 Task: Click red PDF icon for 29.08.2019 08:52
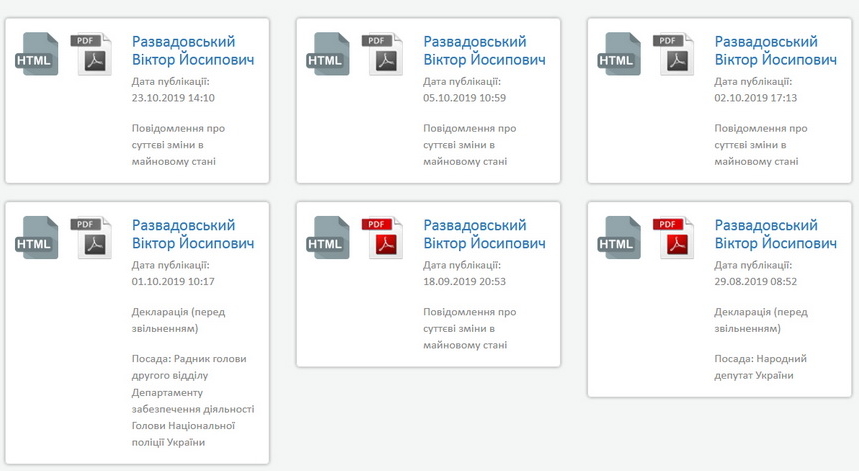coord(674,238)
